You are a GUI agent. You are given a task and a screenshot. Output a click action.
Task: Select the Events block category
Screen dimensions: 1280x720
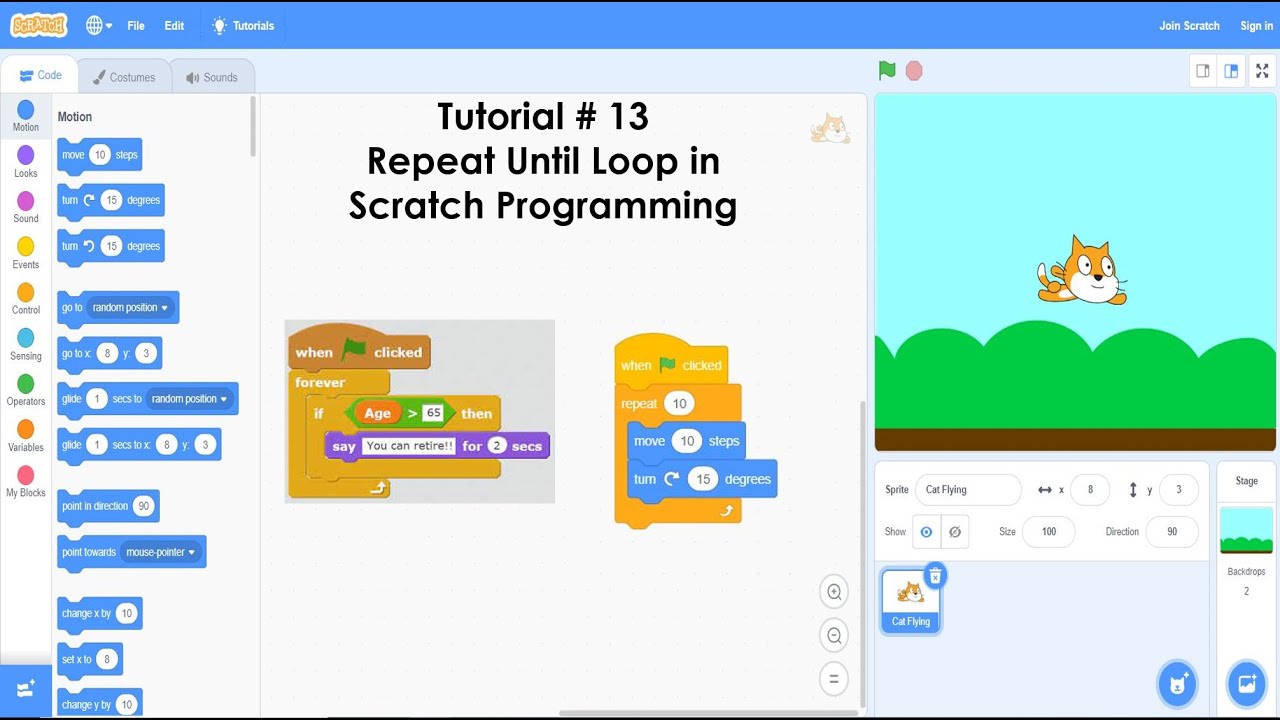[x=26, y=253]
